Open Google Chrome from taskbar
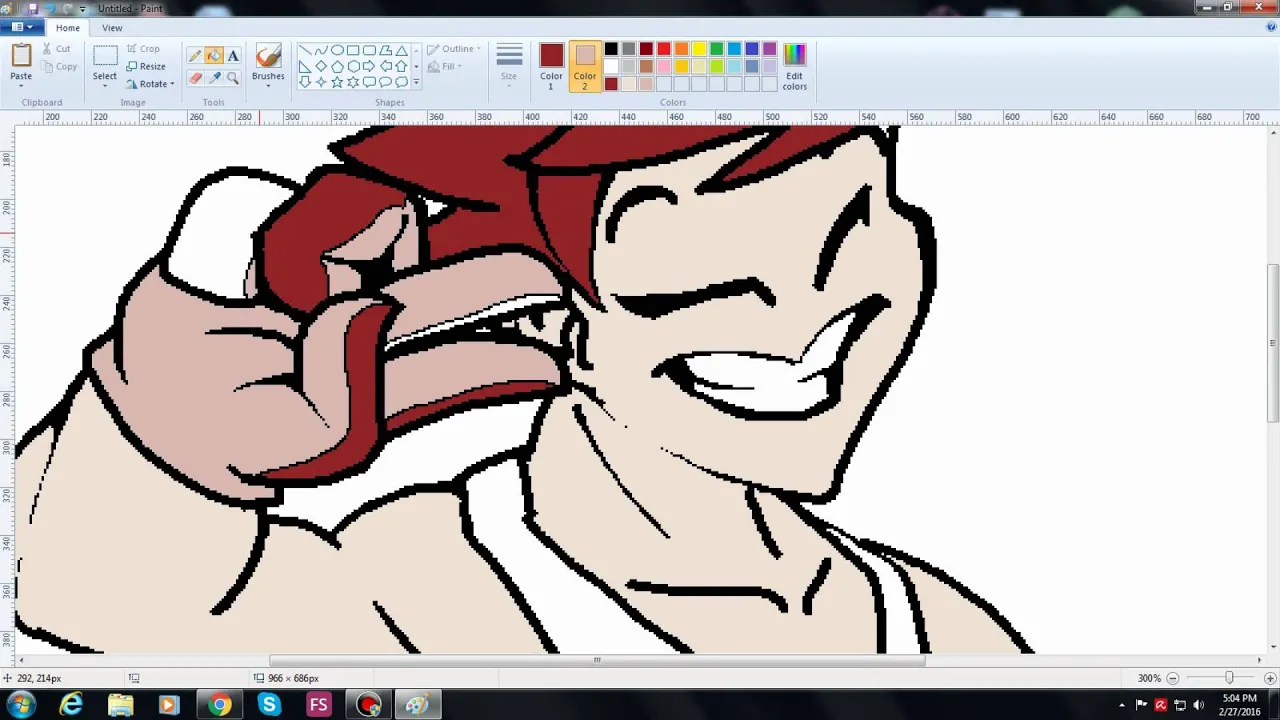The width and height of the screenshot is (1280, 720). click(219, 705)
